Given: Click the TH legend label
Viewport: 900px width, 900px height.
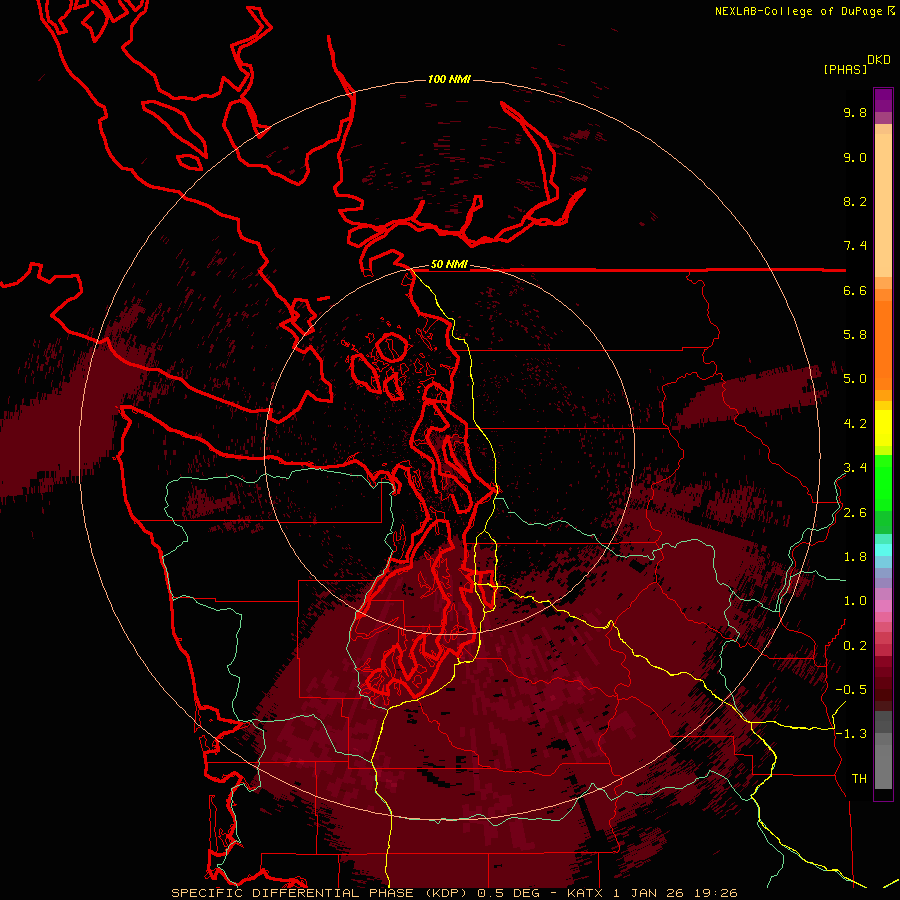Looking at the screenshot, I should click(859, 779).
